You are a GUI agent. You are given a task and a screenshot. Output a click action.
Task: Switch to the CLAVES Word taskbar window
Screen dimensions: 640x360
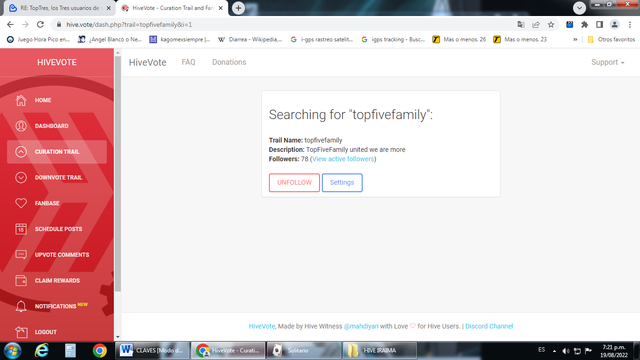coord(152,351)
